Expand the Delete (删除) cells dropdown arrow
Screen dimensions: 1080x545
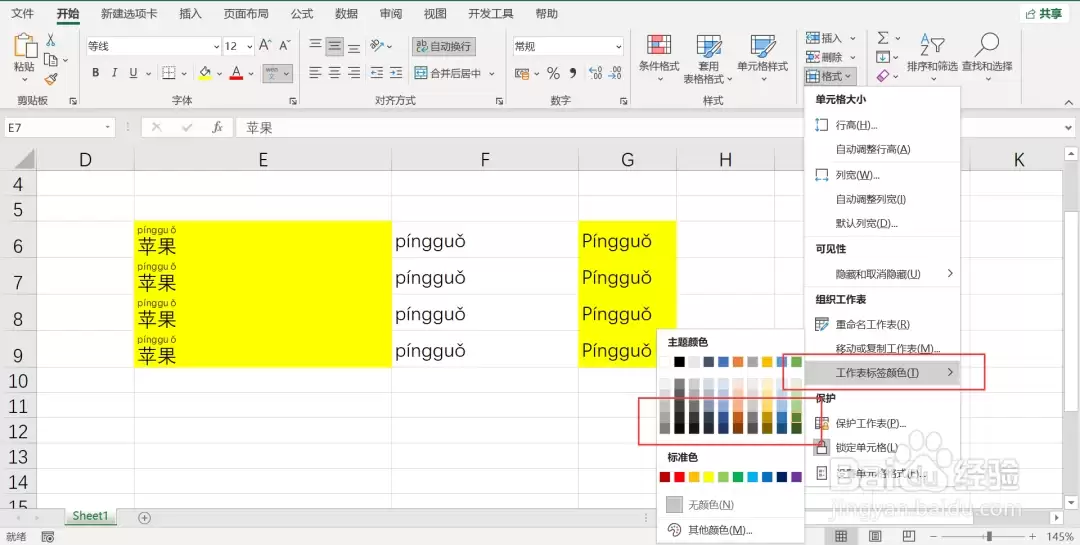click(853, 57)
